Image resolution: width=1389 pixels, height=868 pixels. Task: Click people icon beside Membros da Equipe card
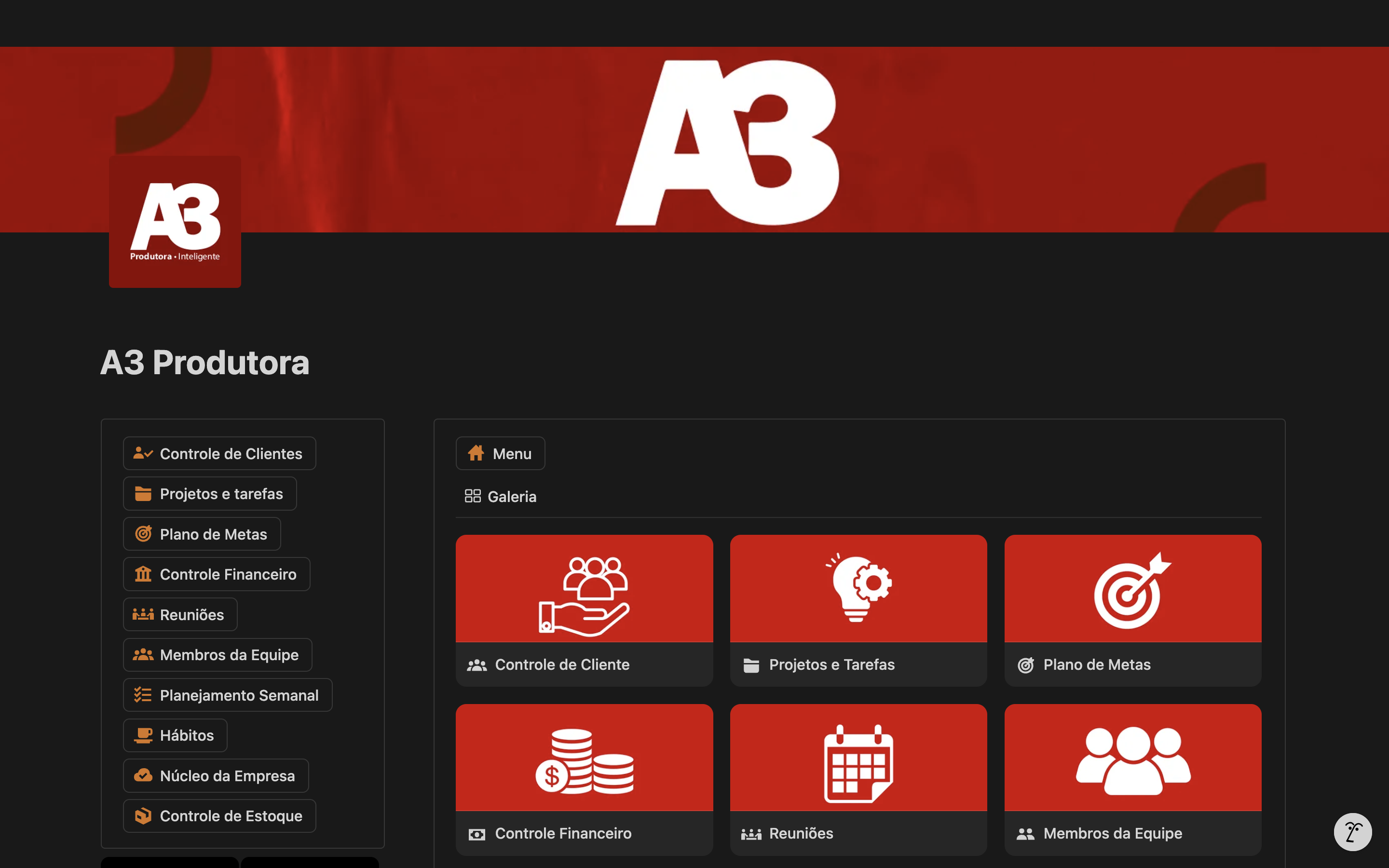[x=1026, y=834]
